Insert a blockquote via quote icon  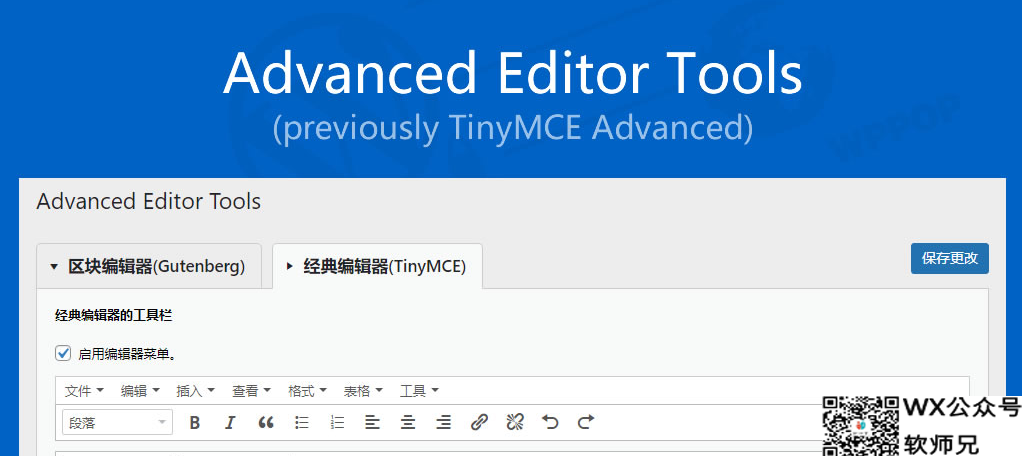265,422
